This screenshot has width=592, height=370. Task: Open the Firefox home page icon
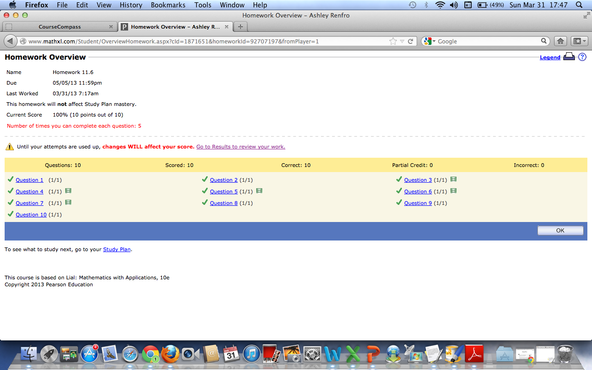(x=560, y=41)
